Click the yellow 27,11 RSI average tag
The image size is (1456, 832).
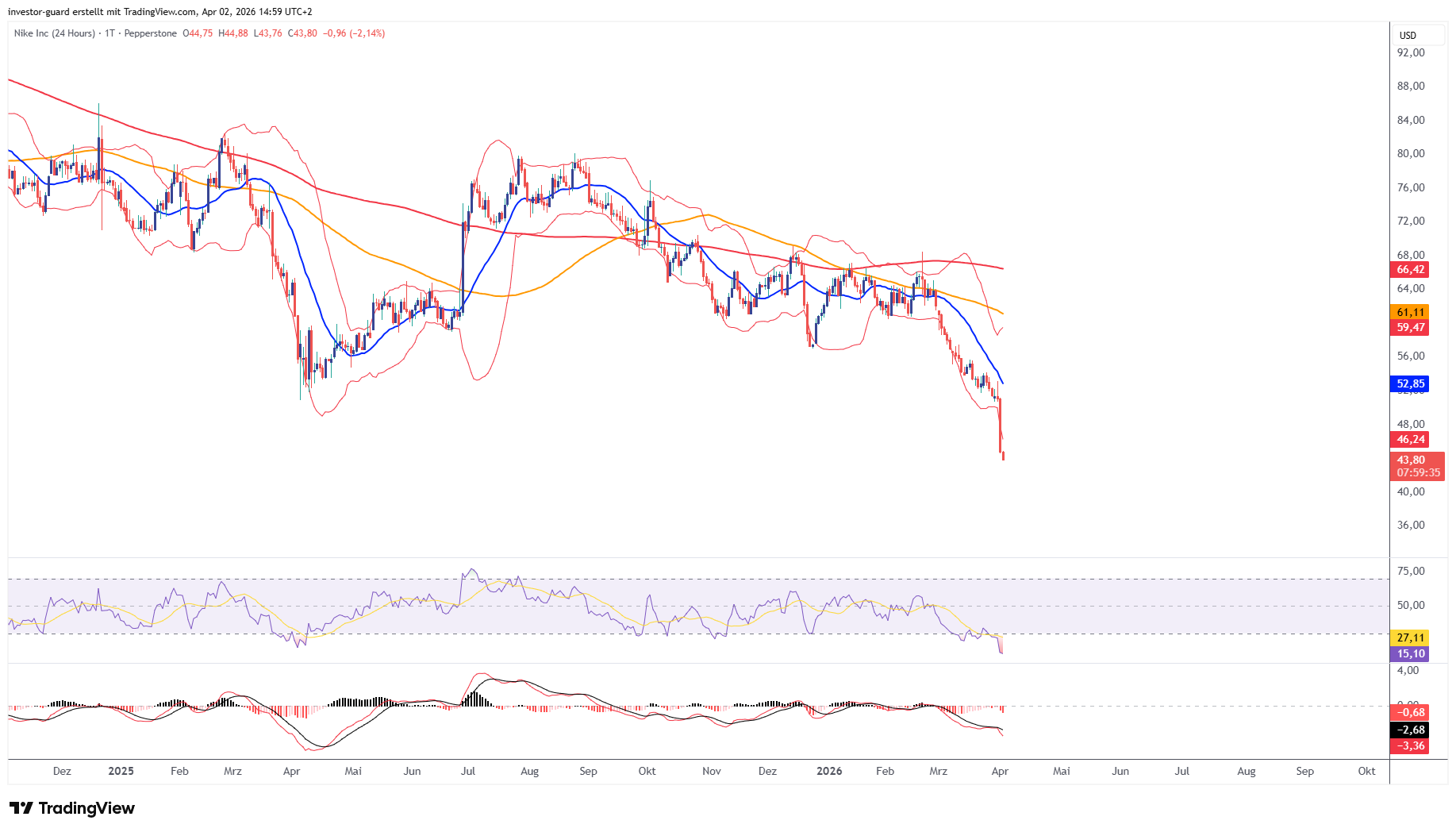[1411, 638]
